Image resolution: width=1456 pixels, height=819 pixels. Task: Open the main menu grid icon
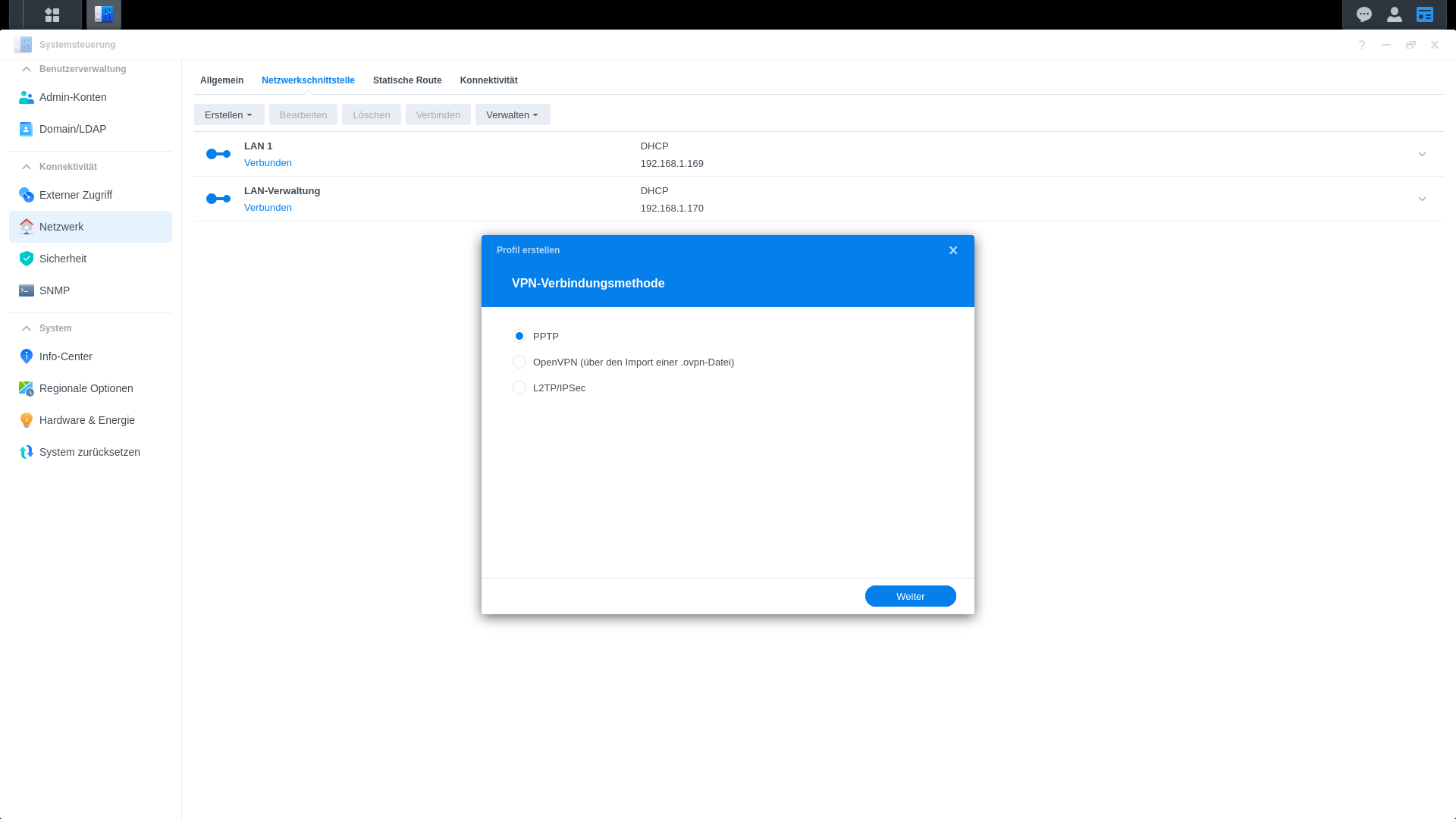click(x=52, y=14)
